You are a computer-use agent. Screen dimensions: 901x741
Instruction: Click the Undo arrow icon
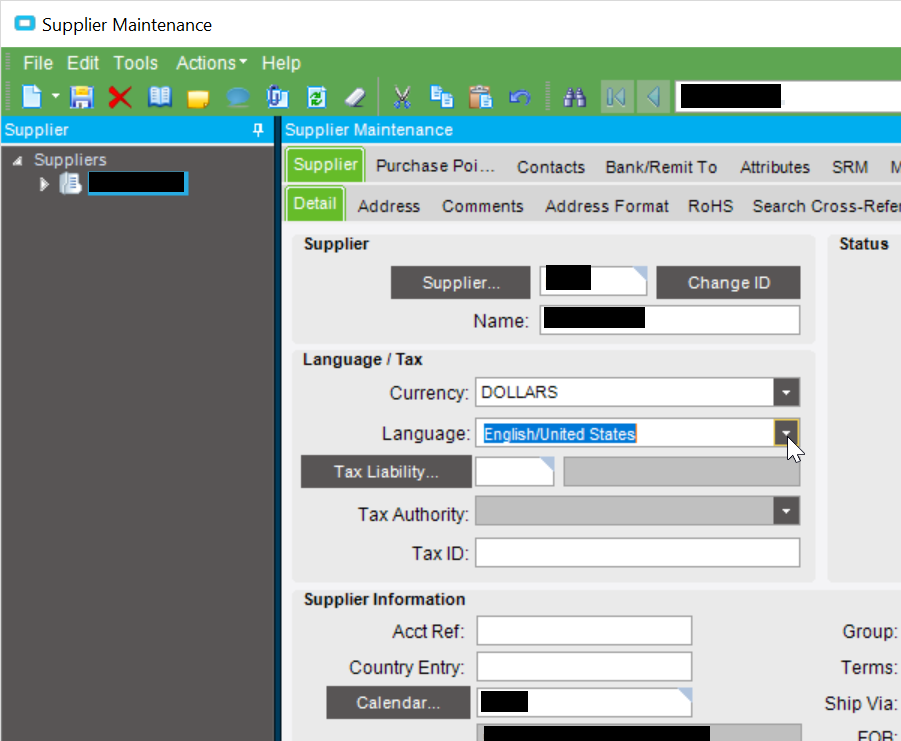[519, 97]
